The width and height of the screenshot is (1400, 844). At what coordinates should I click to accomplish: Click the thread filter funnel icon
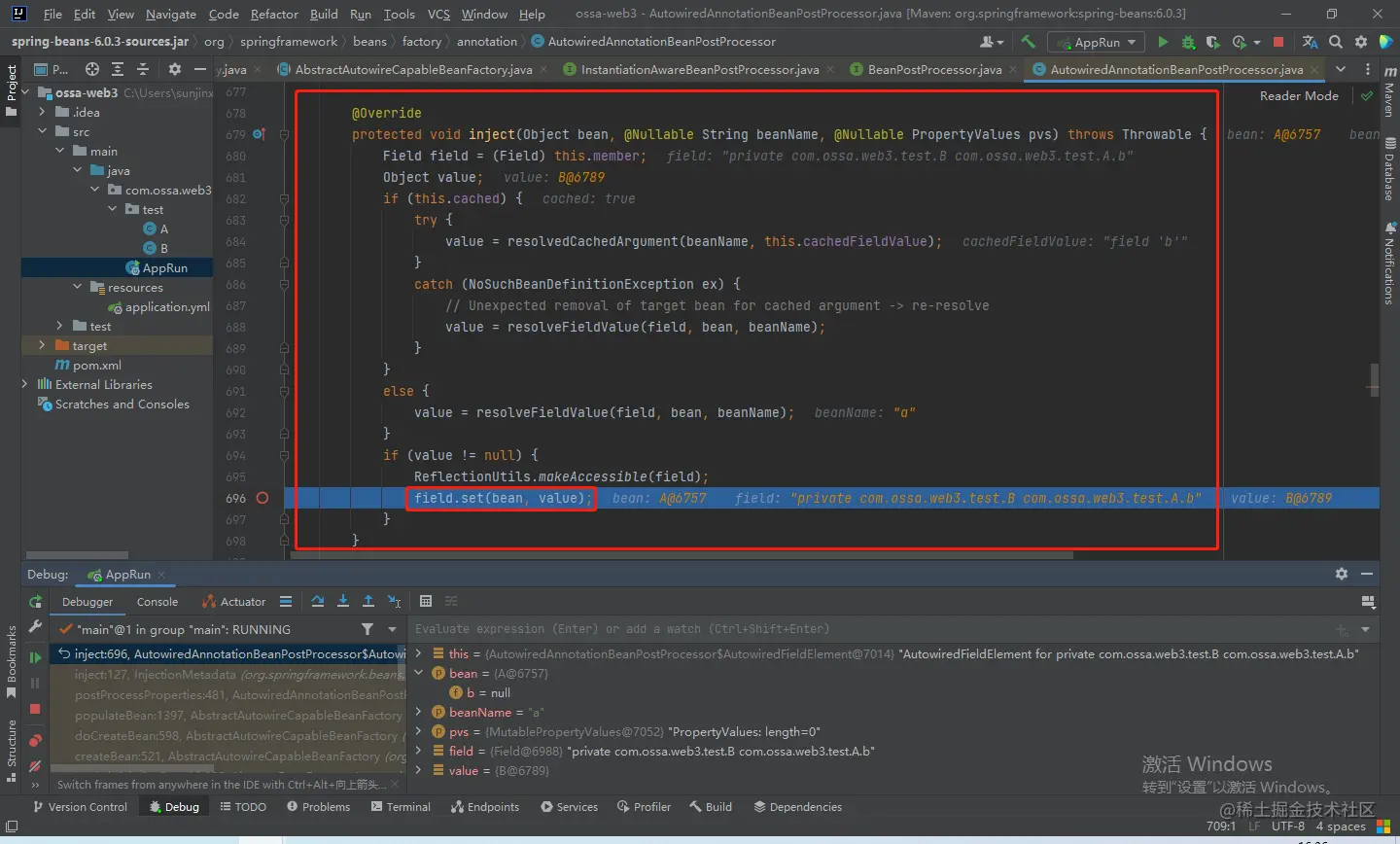(x=367, y=629)
